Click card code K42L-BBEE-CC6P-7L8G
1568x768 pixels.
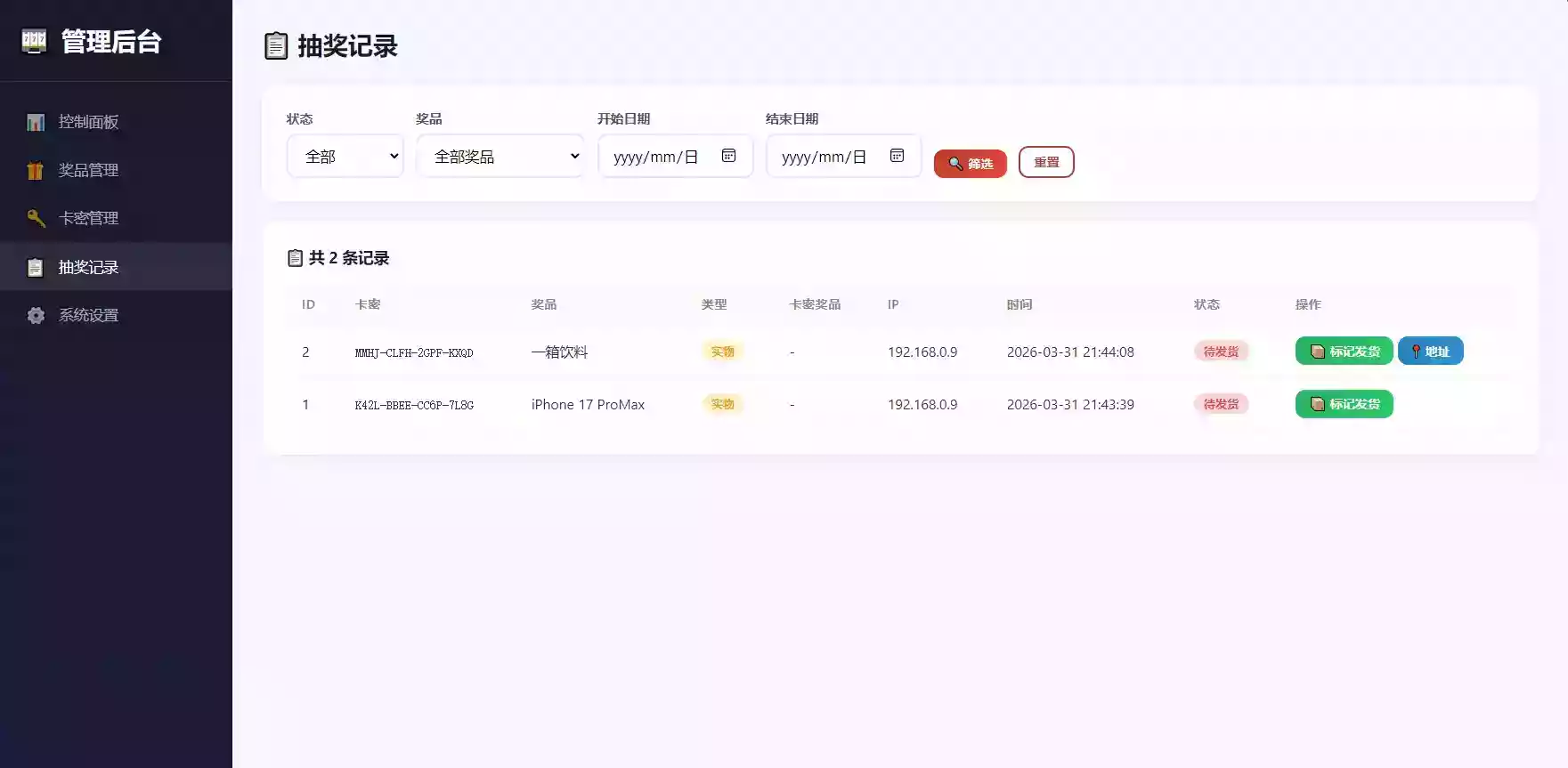click(x=414, y=405)
